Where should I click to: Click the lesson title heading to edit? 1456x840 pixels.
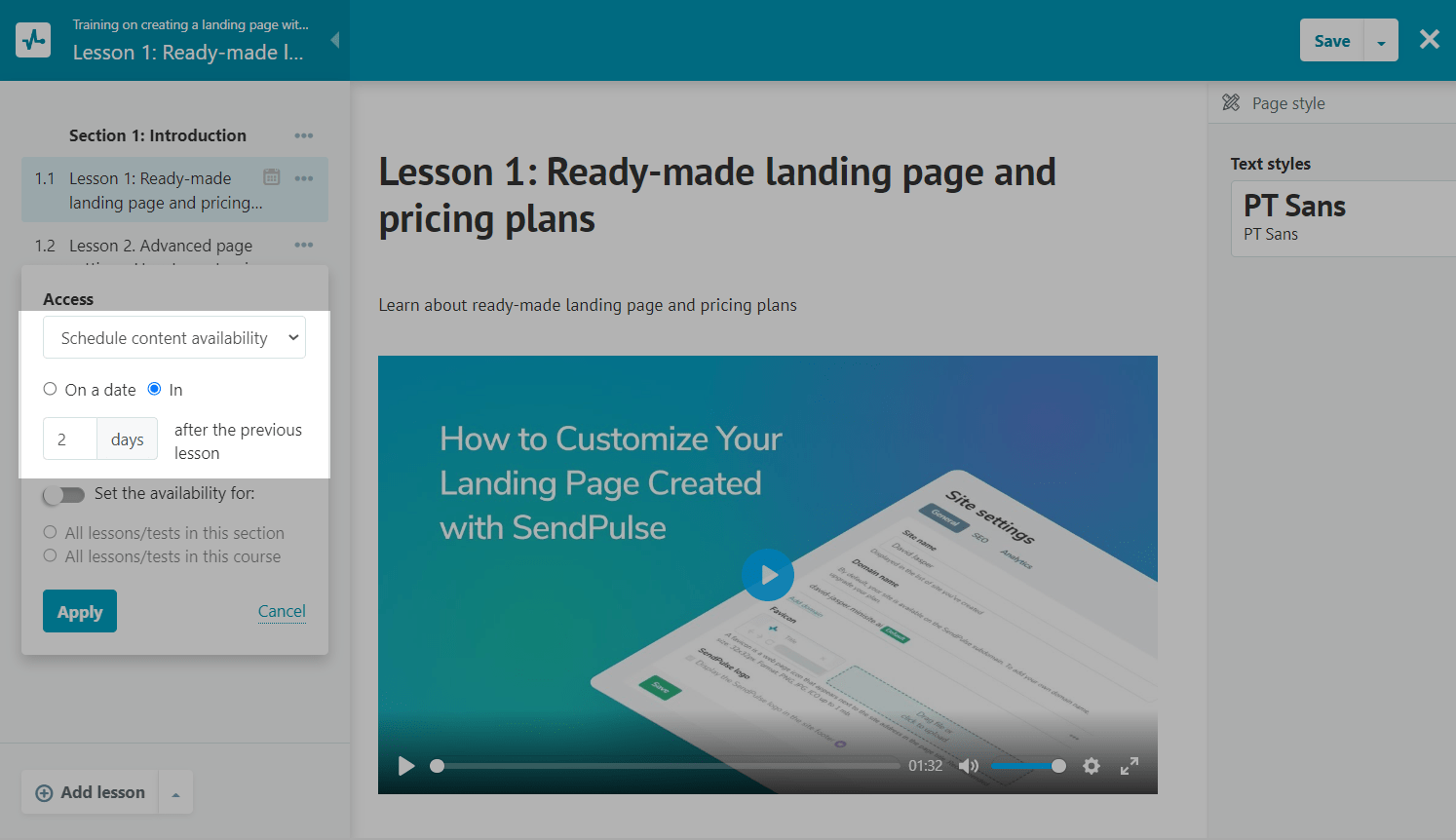[717, 195]
